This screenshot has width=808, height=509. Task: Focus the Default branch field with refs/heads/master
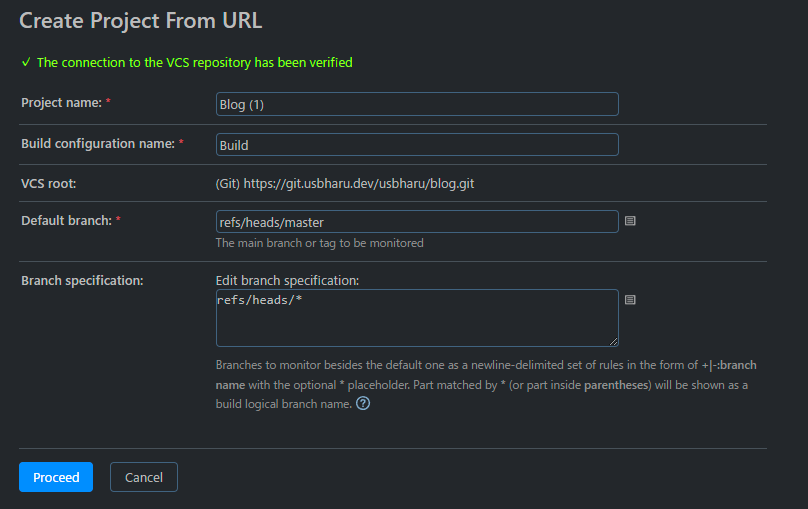click(417, 222)
